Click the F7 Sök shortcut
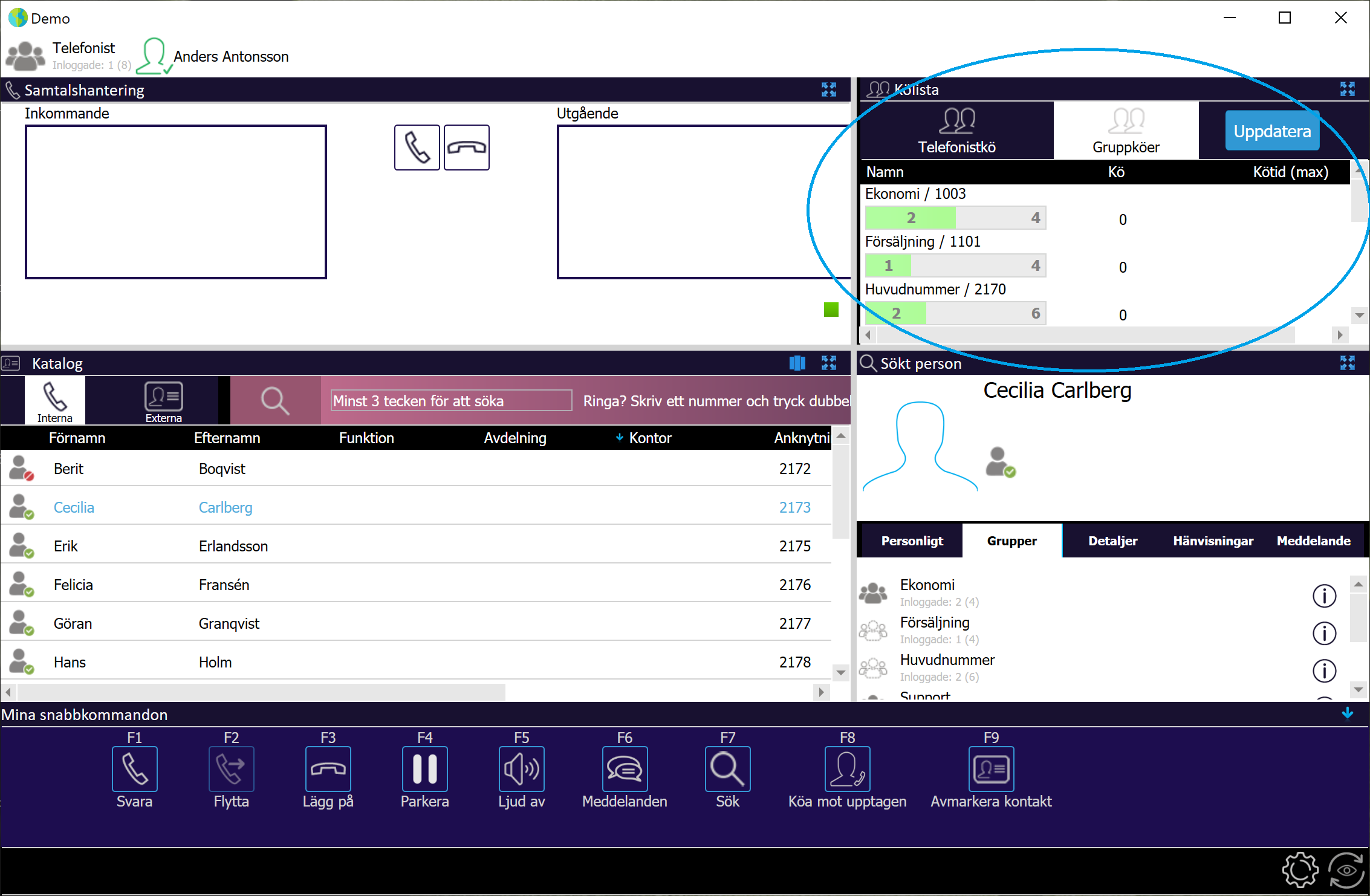 tap(727, 769)
